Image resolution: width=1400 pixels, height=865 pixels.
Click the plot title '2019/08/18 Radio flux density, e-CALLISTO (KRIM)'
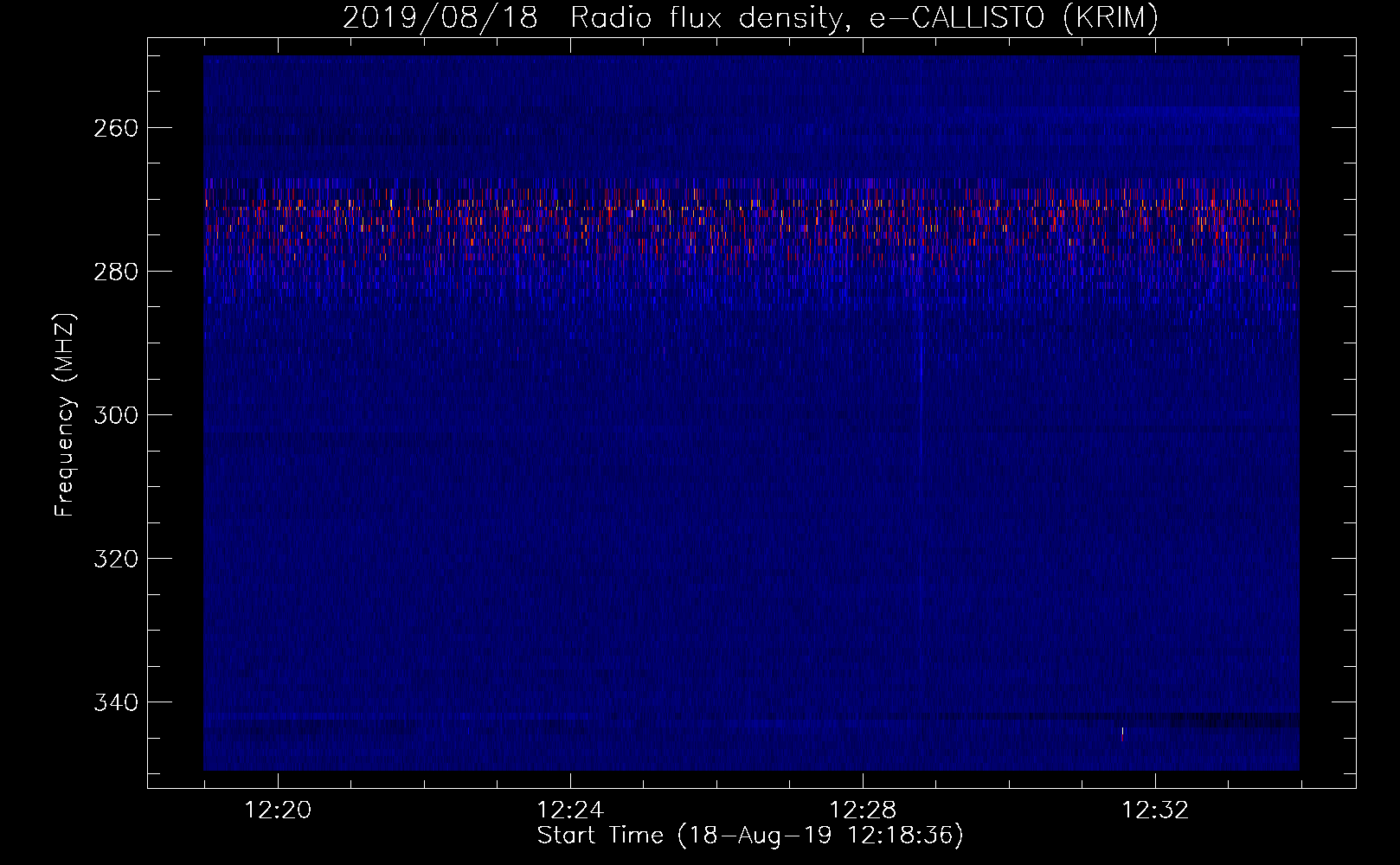click(750, 17)
